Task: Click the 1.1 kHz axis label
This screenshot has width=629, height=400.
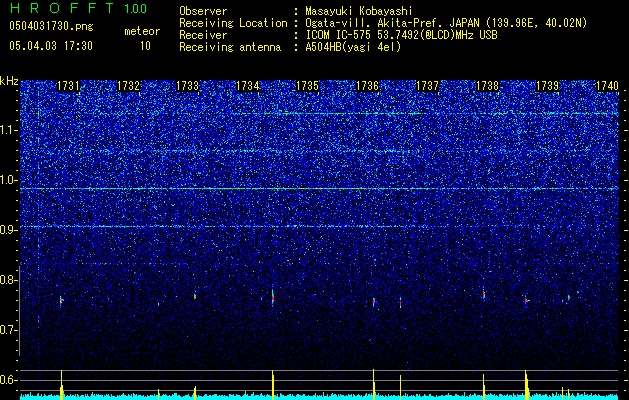Action: coord(9,130)
